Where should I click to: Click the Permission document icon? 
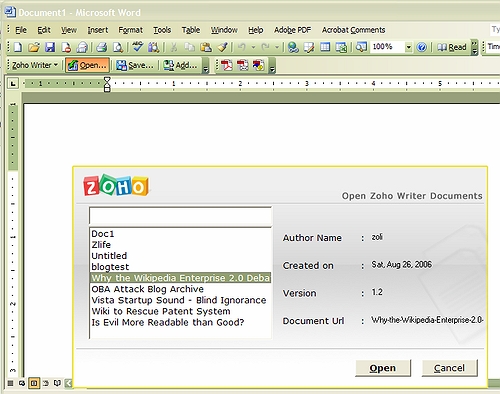click(66, 47)
